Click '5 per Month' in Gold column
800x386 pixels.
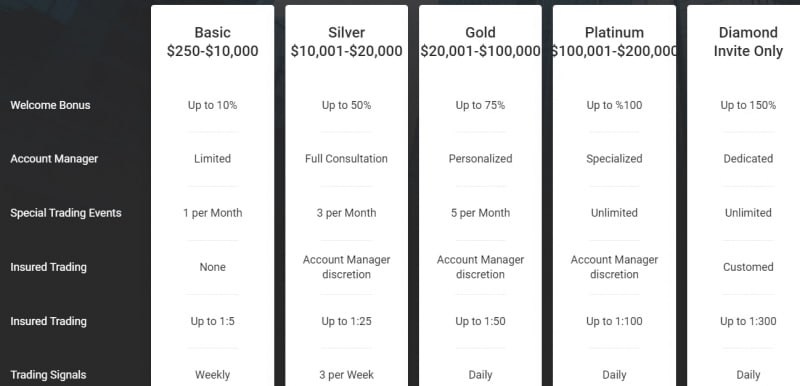pos(480,213)
